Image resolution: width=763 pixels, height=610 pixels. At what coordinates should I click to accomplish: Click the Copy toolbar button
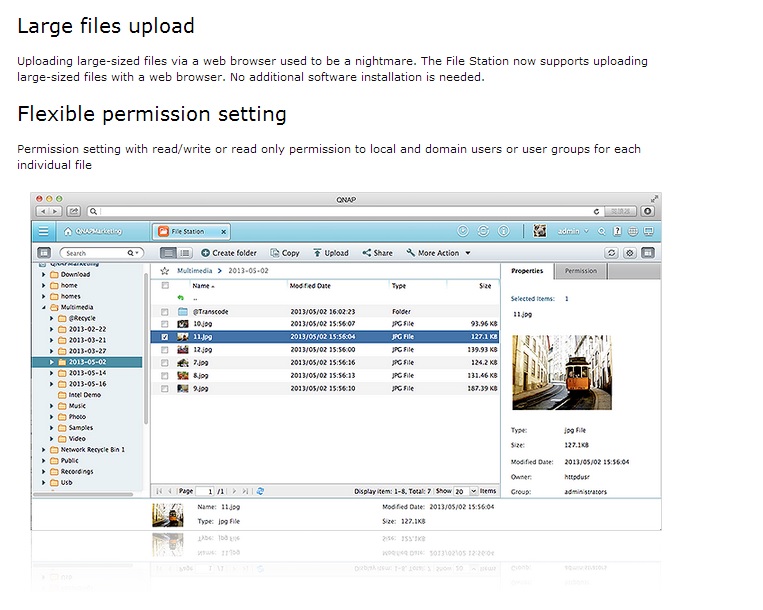tap(285, 253)
